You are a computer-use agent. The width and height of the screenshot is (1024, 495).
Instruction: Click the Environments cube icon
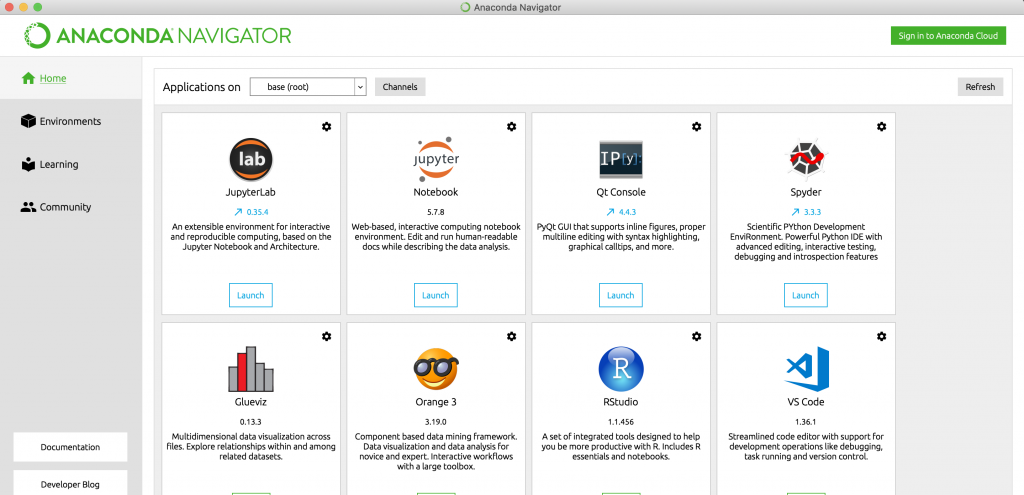click(x=28, y=121)
